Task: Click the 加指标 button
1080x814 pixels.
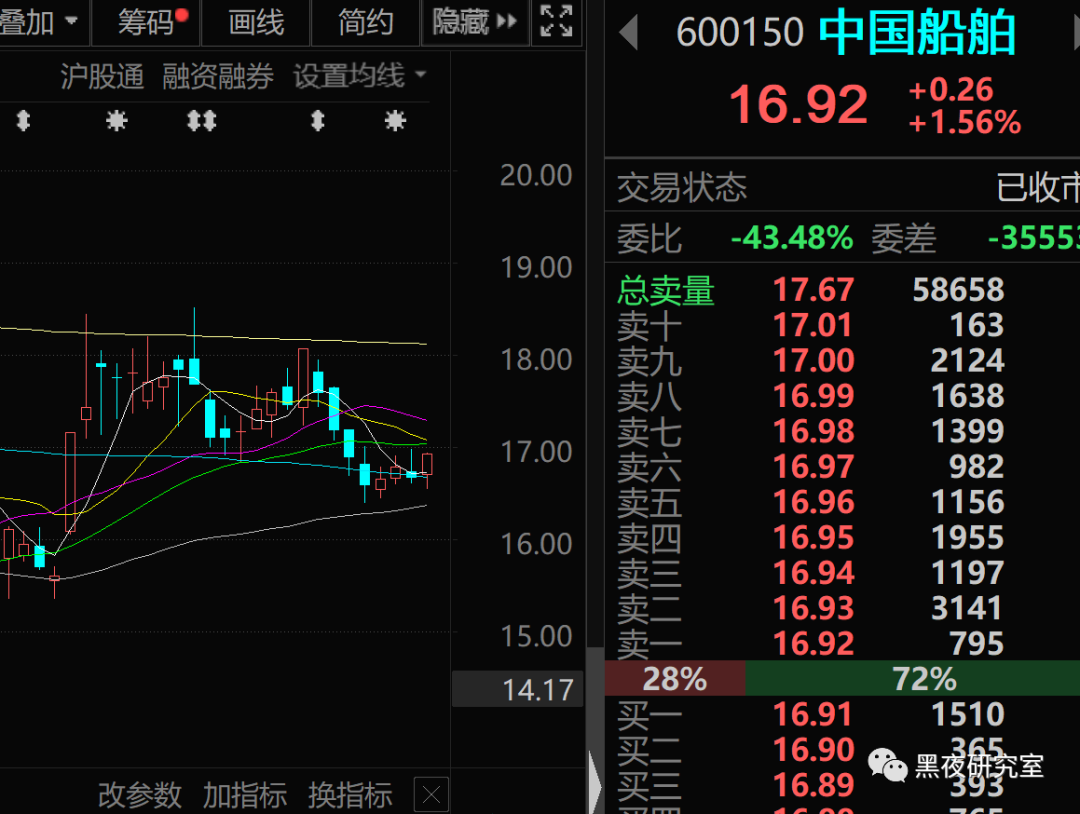Action: [245, 795]
